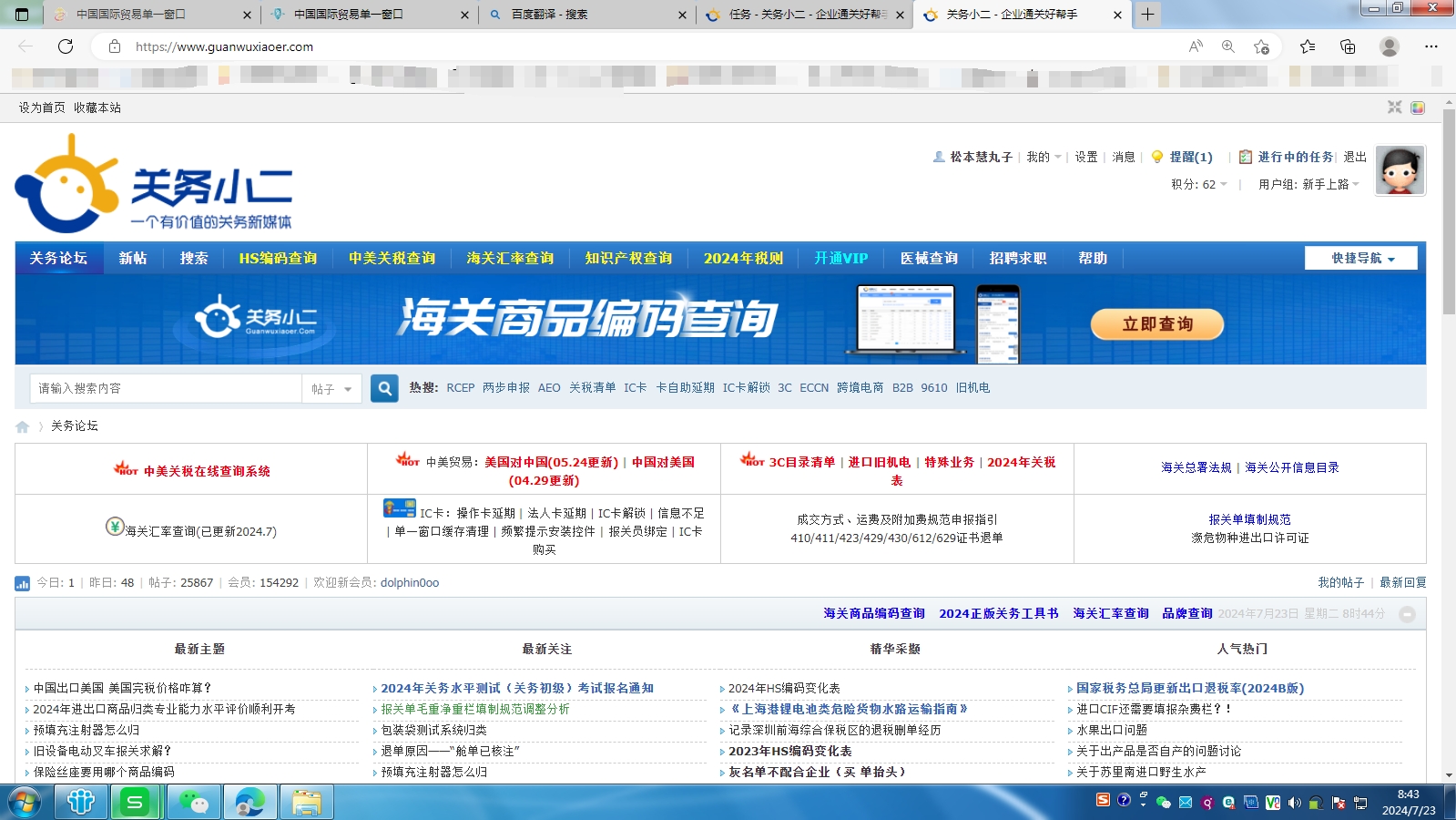
Task: Click the green S taskbar app icon
Action: 136,803
